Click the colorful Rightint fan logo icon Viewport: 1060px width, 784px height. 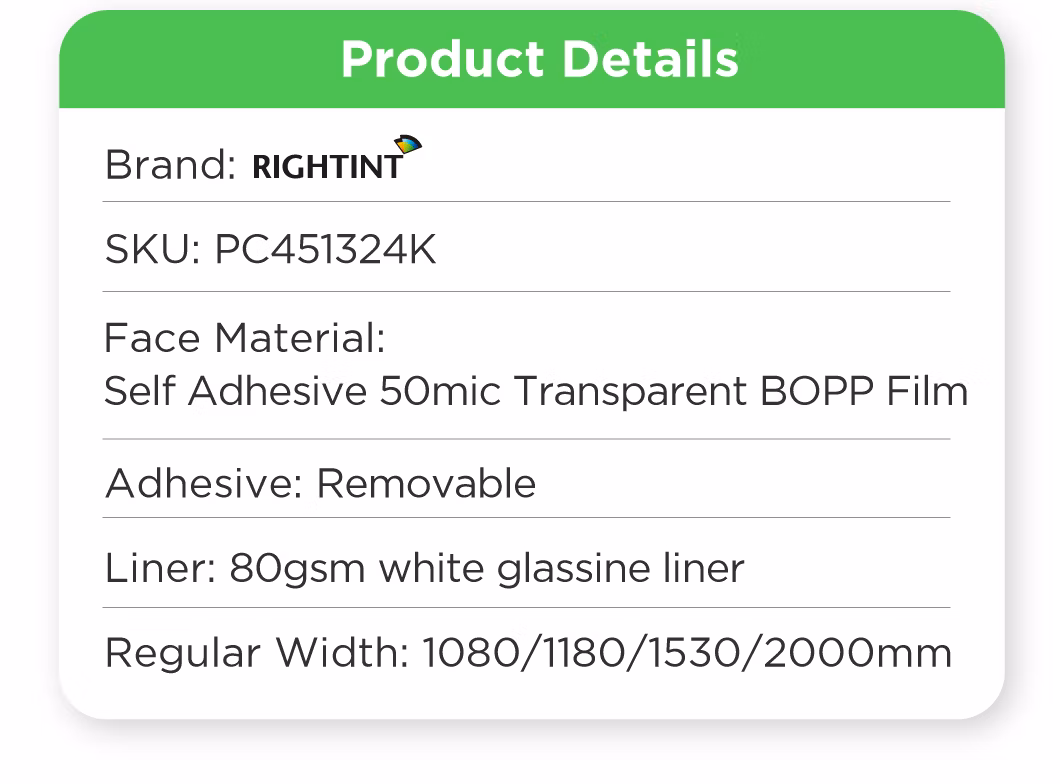(x=408, y=146)
